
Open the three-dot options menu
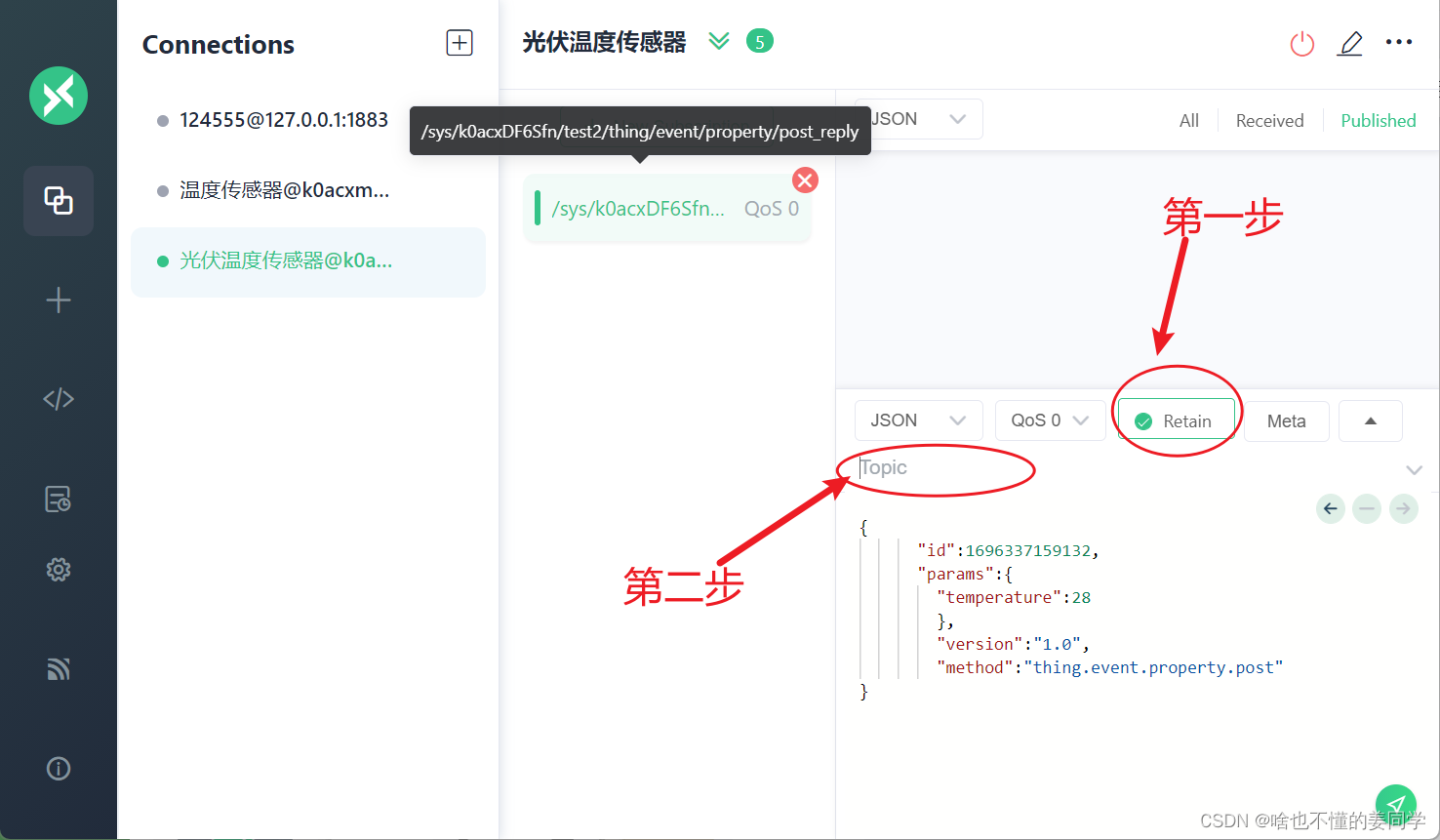point(1399,41)
